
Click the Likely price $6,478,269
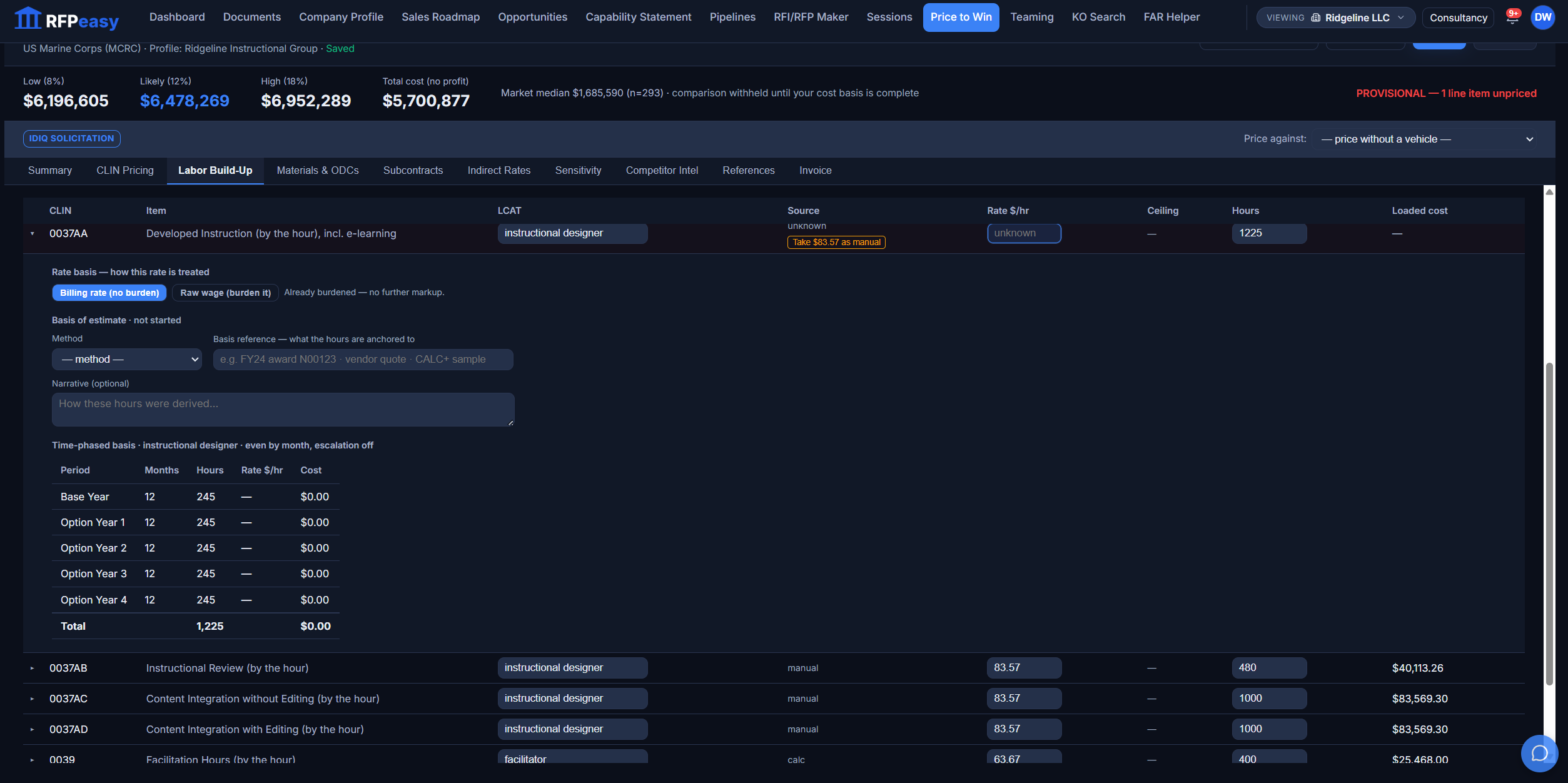(185, 101)
